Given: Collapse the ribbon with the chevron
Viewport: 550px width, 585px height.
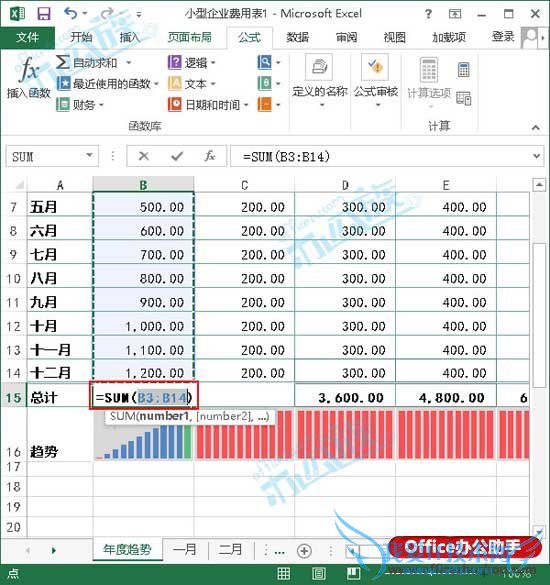Looking at the screenshot, I should pyautogui.click(x=535, y=128).
